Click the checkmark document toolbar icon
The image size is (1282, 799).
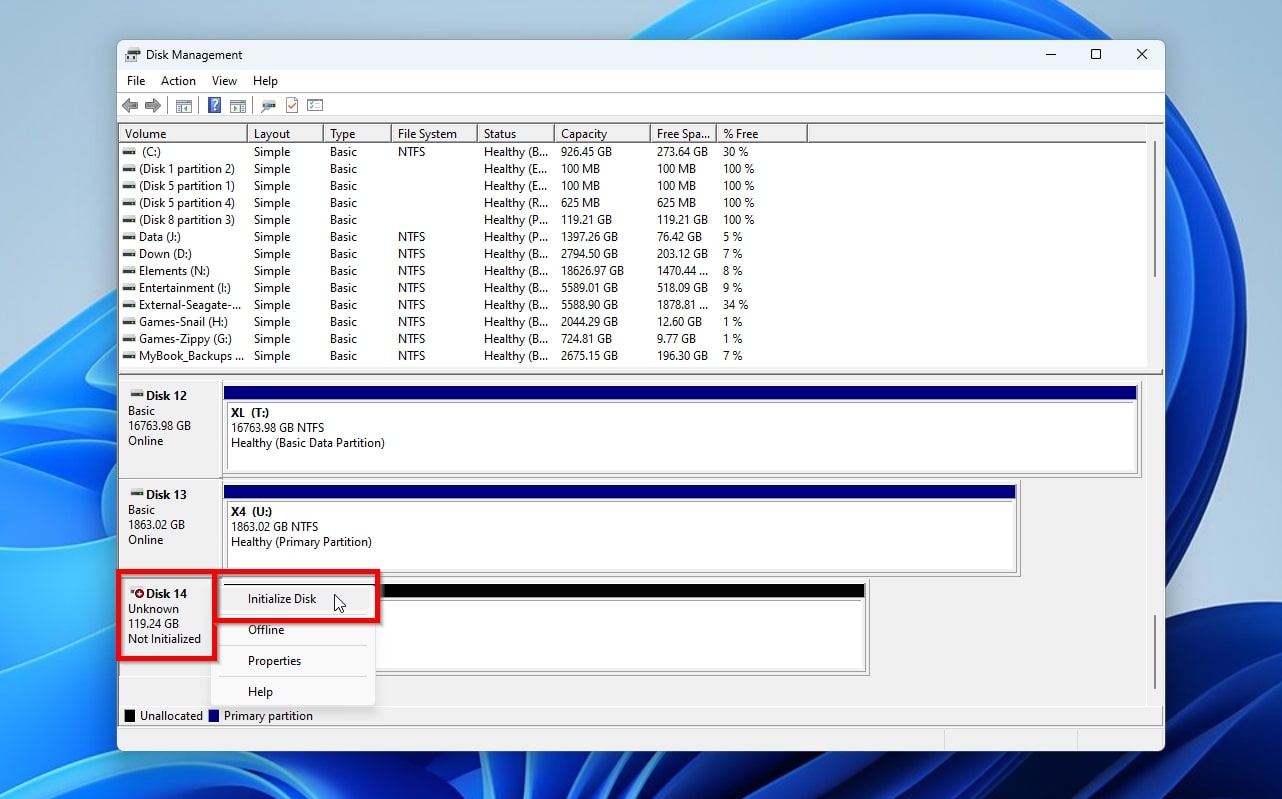coord(292,106)
